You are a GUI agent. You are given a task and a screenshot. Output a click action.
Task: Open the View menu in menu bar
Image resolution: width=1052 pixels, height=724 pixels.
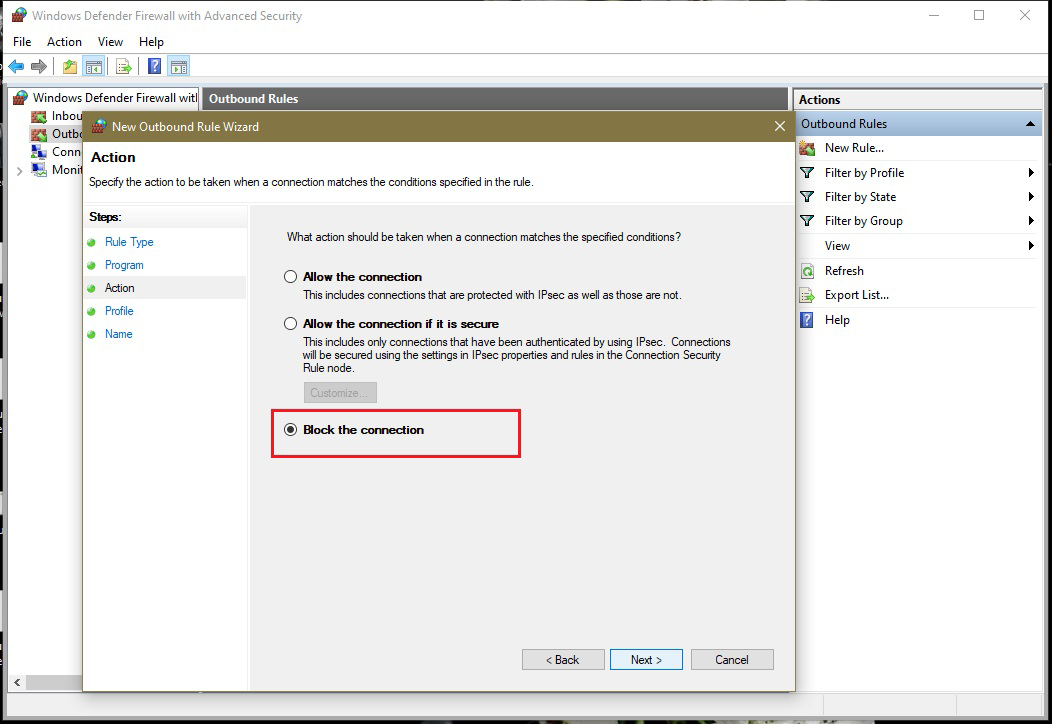pos(110,42)
